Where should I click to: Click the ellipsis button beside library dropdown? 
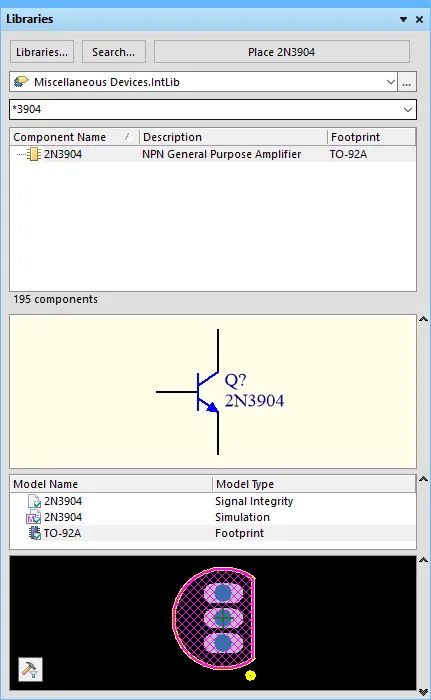pyautogui.click(x=406, y=82)
